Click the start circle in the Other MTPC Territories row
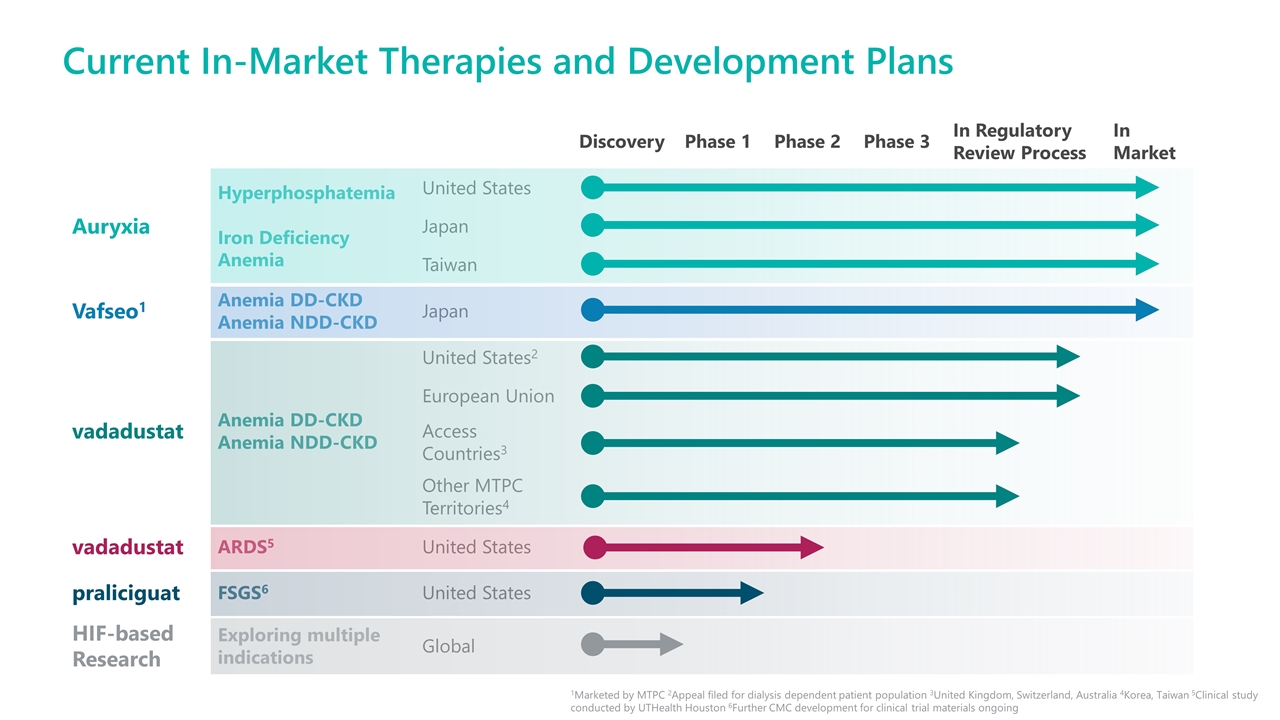 592,496
